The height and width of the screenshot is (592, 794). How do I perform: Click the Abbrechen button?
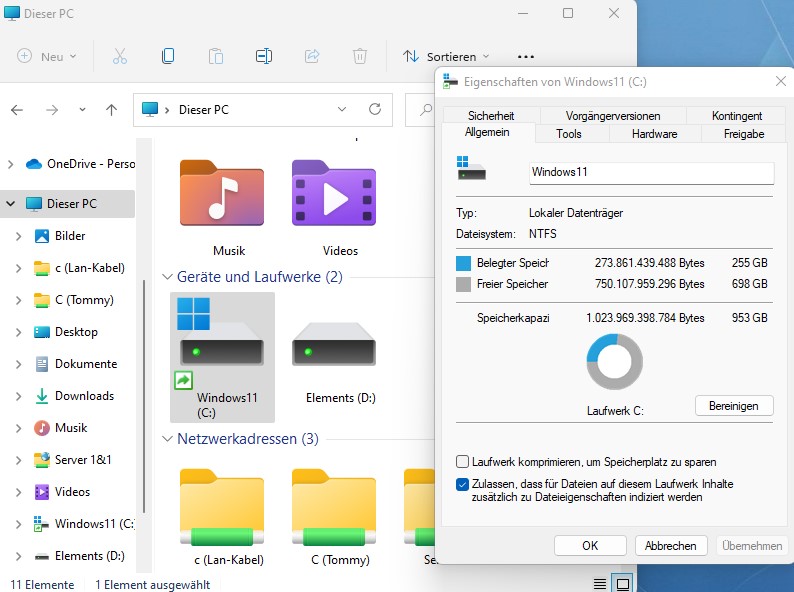click(670, 546)
